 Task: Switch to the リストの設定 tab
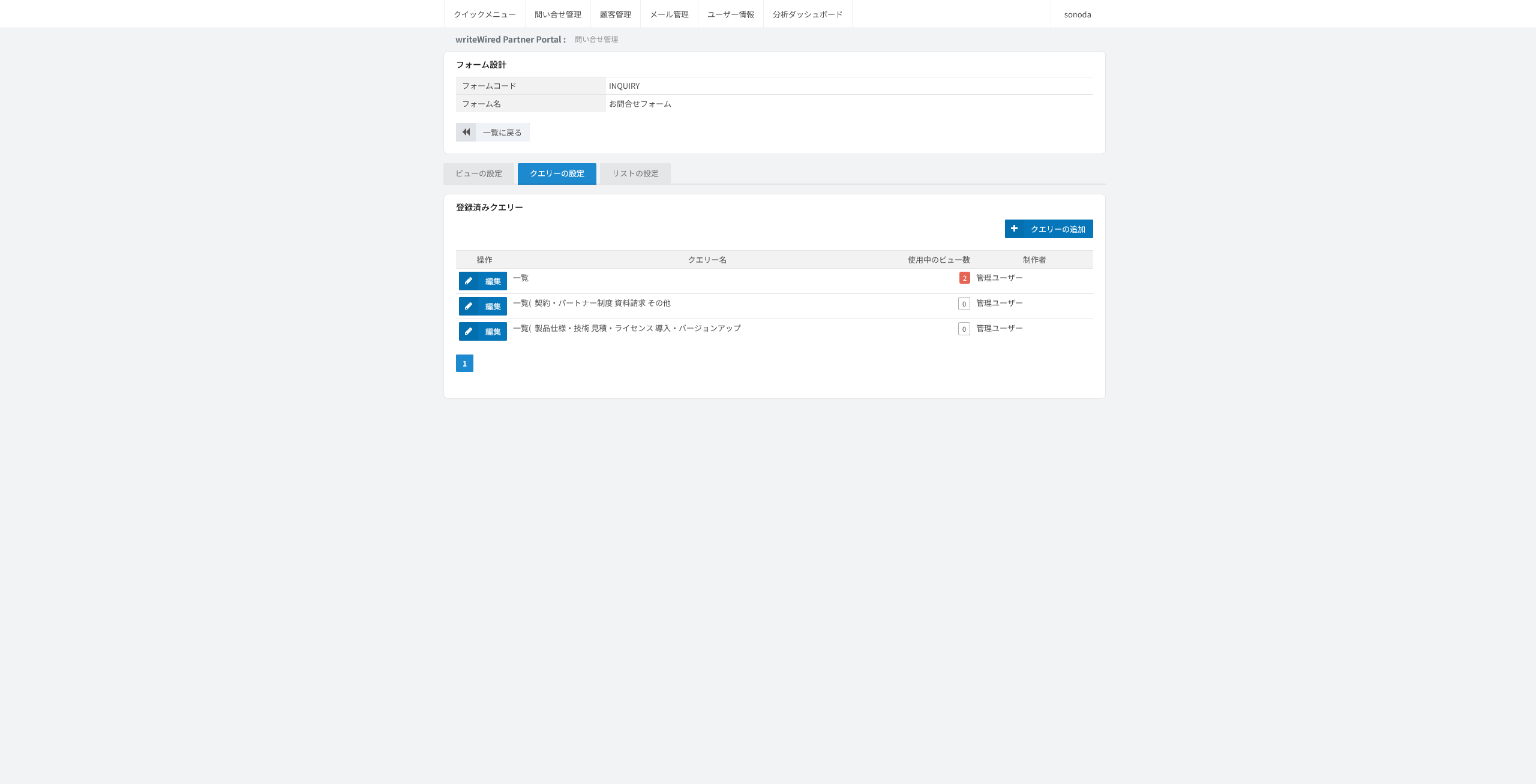[x=635, y=173]
